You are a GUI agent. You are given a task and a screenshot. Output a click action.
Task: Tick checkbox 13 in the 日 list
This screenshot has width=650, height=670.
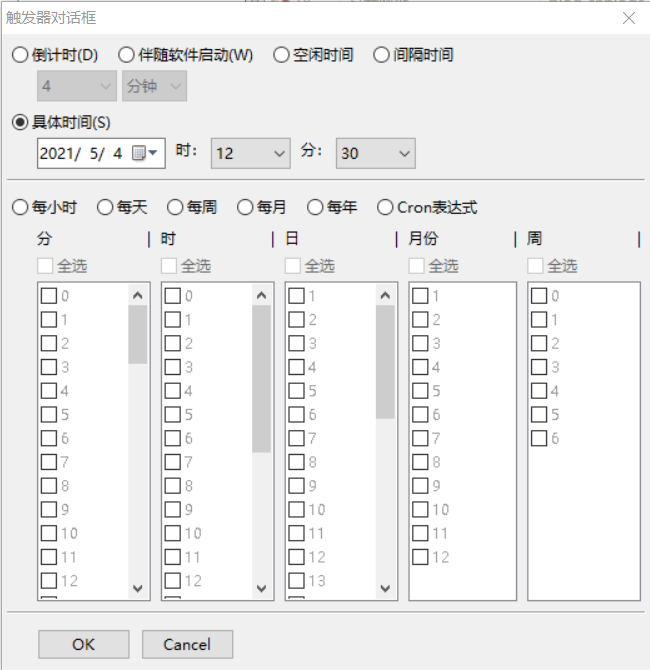297,580
